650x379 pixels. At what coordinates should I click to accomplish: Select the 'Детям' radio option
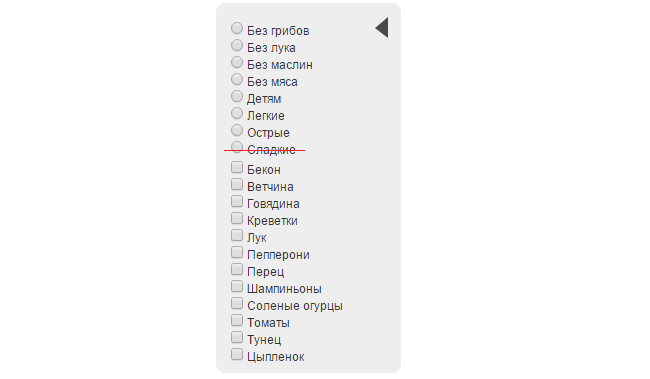click(x=237, y=96)
